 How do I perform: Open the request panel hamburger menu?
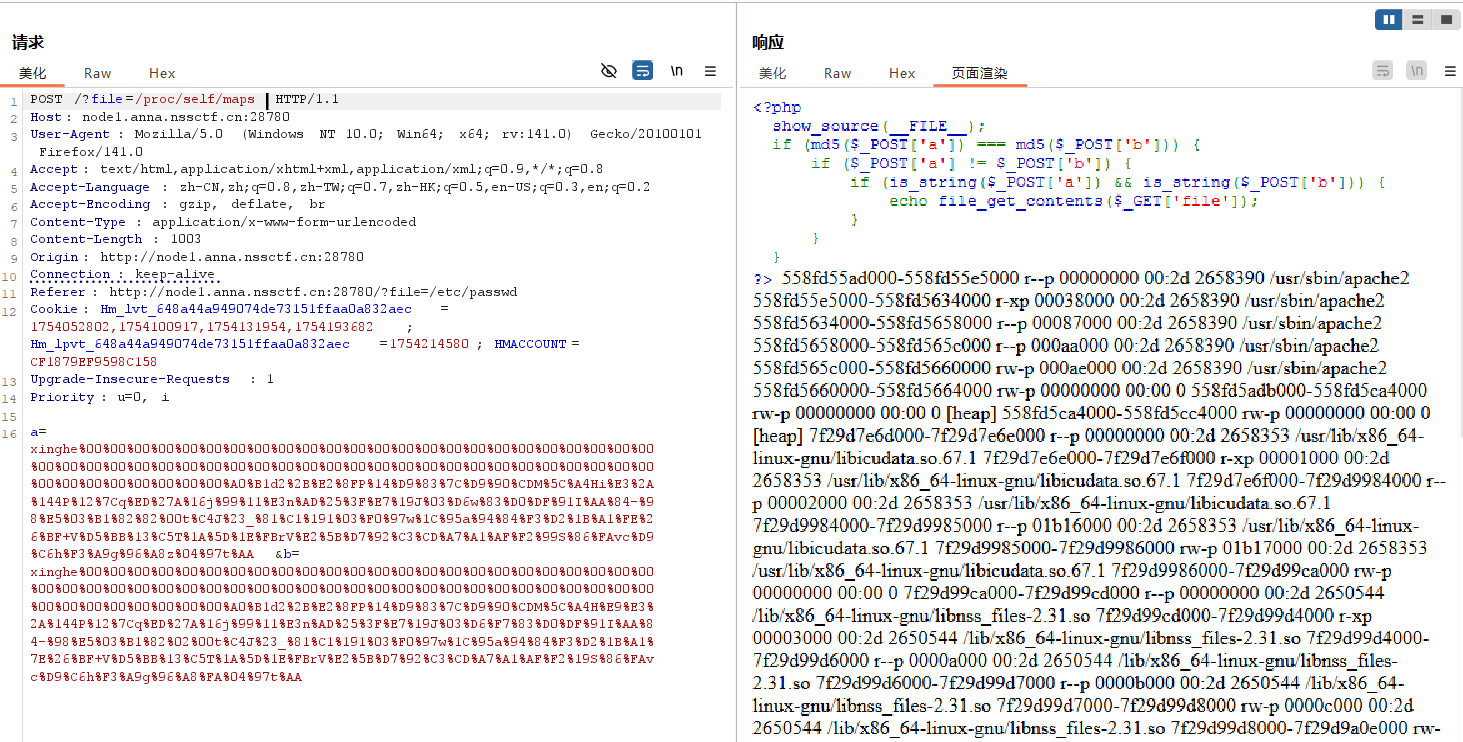point(710,71)
